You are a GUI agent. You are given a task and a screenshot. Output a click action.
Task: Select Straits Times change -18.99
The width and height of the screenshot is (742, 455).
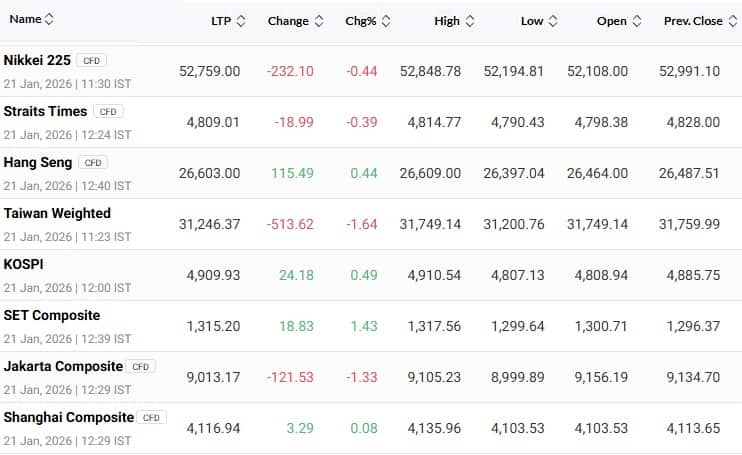click(294, 122)
